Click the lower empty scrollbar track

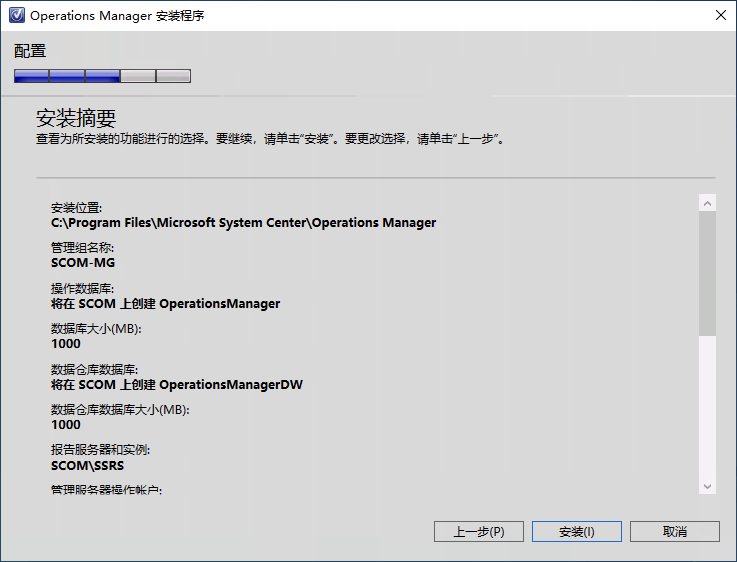tap(707, 407)
